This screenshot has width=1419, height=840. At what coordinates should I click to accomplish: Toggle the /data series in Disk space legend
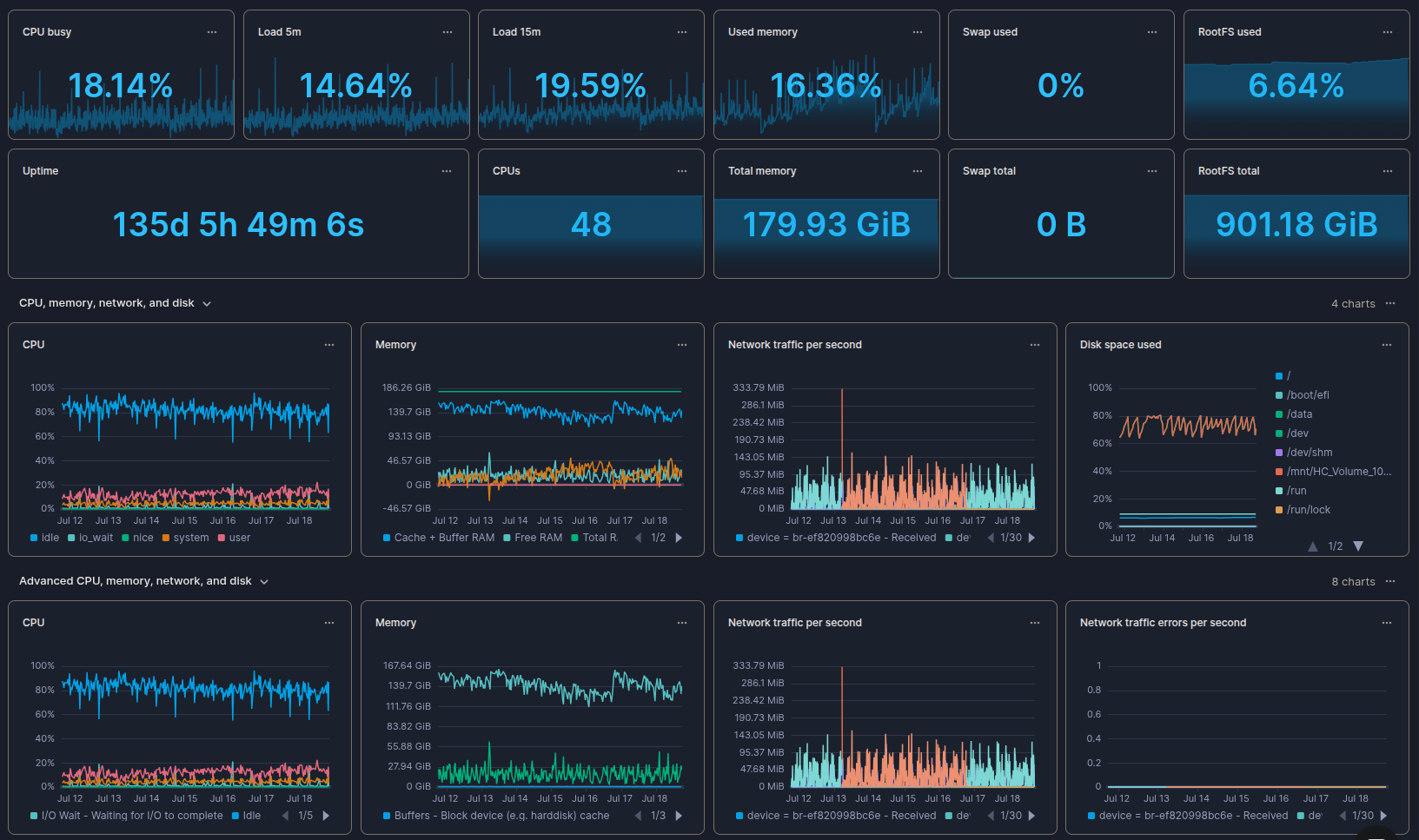(x=1299, y=414)
